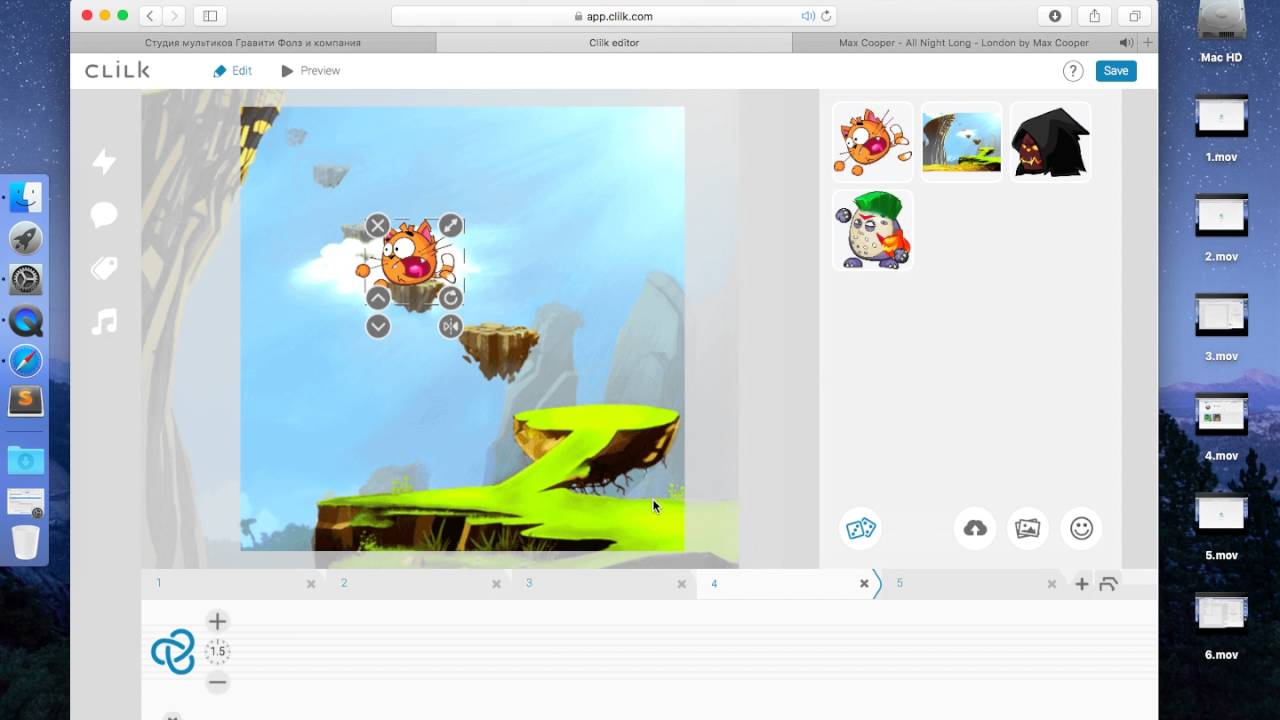Click the rotate handle on cat sprite

point(451,297)
